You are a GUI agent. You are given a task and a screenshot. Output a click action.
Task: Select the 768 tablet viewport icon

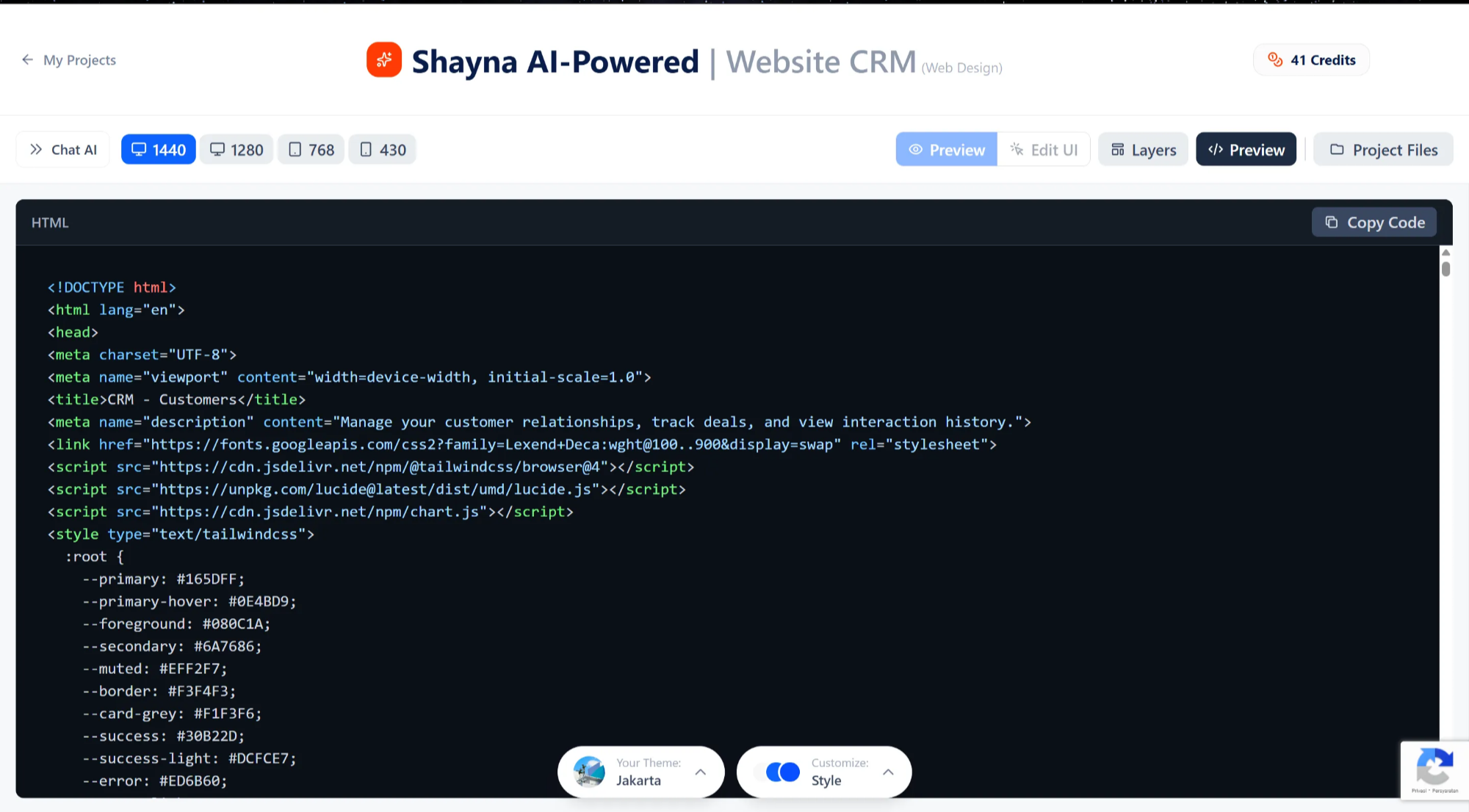click(x=295, y=149)
